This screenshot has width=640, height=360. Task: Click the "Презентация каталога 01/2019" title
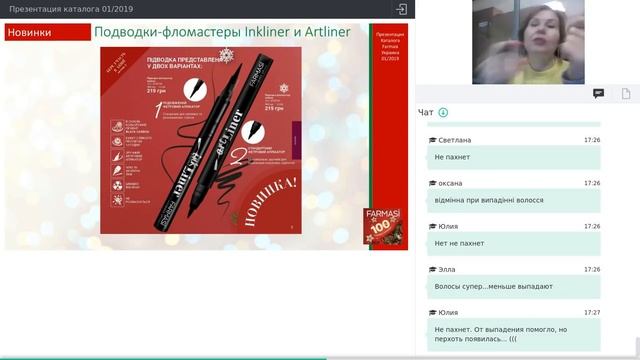click(71, 9)
